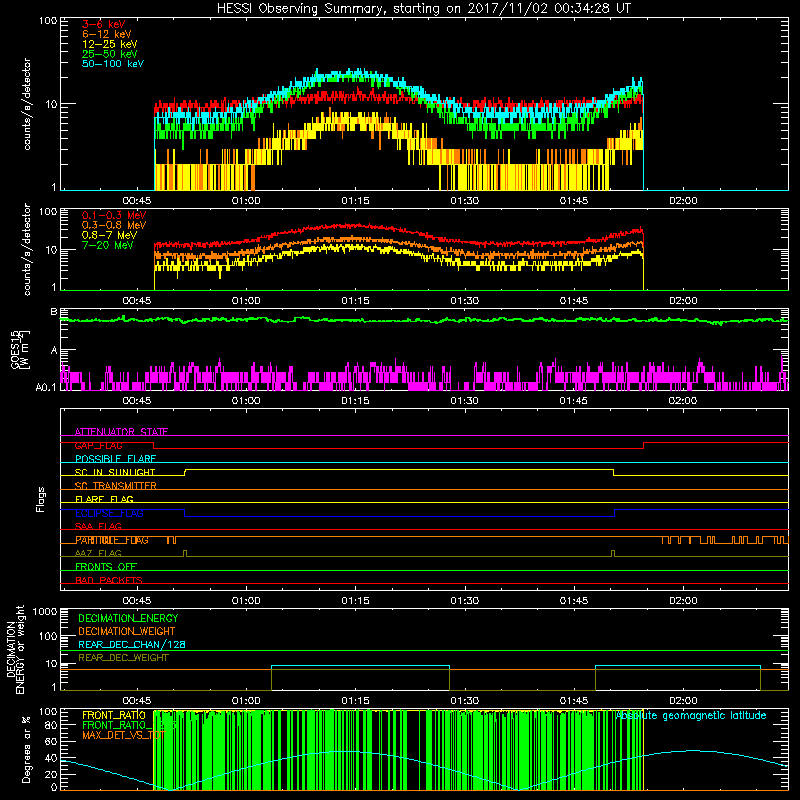Click the 0.8-7 MeV legend entry
Screen dimensions: 800x800
point(109,235)
